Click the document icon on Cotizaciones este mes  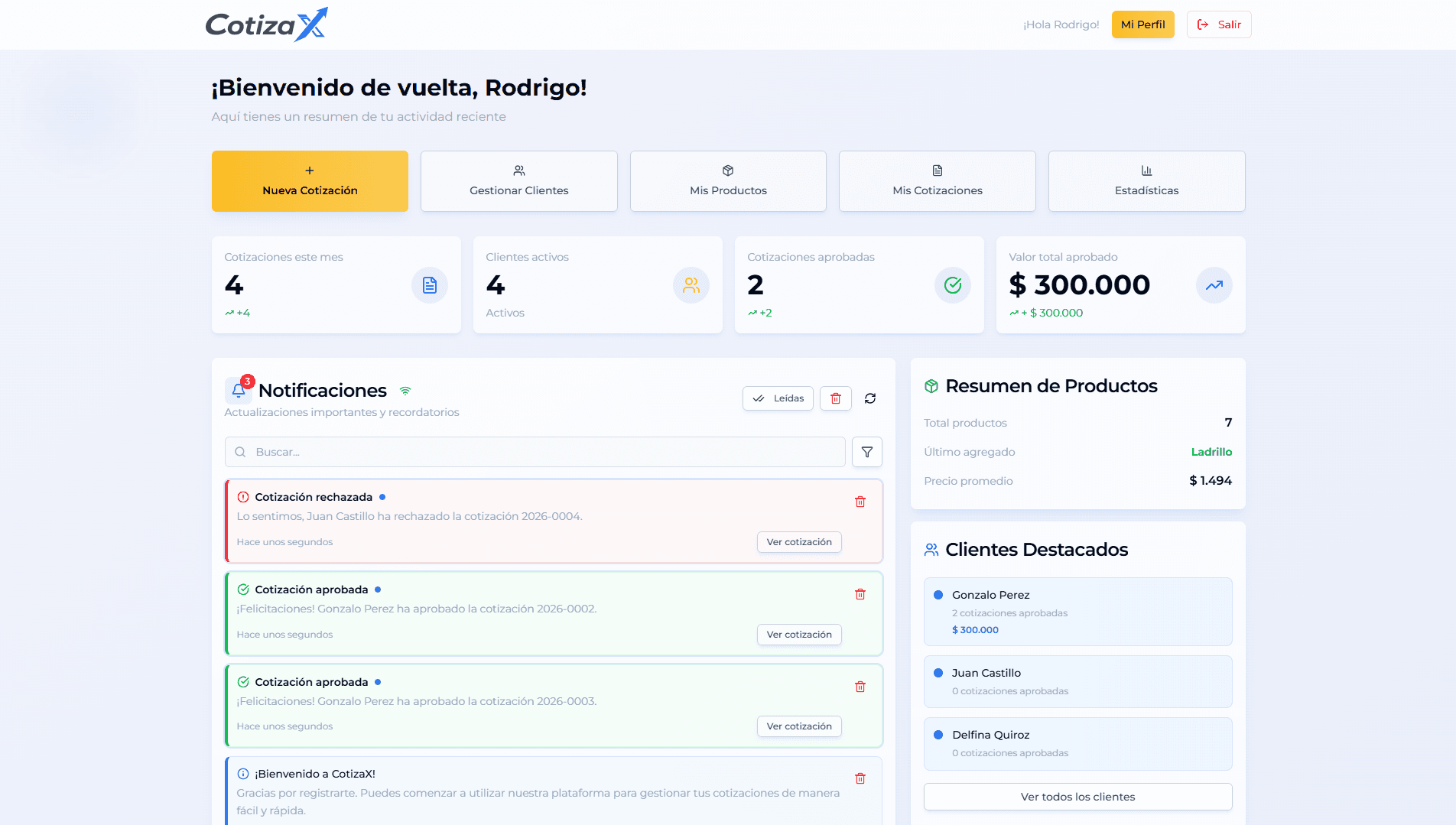430,284
